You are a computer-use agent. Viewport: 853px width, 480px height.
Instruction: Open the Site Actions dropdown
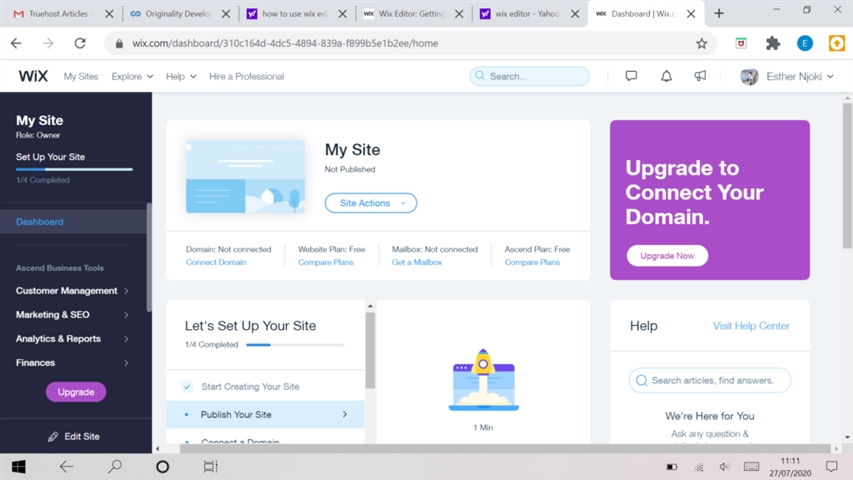[x=370, y=203]
